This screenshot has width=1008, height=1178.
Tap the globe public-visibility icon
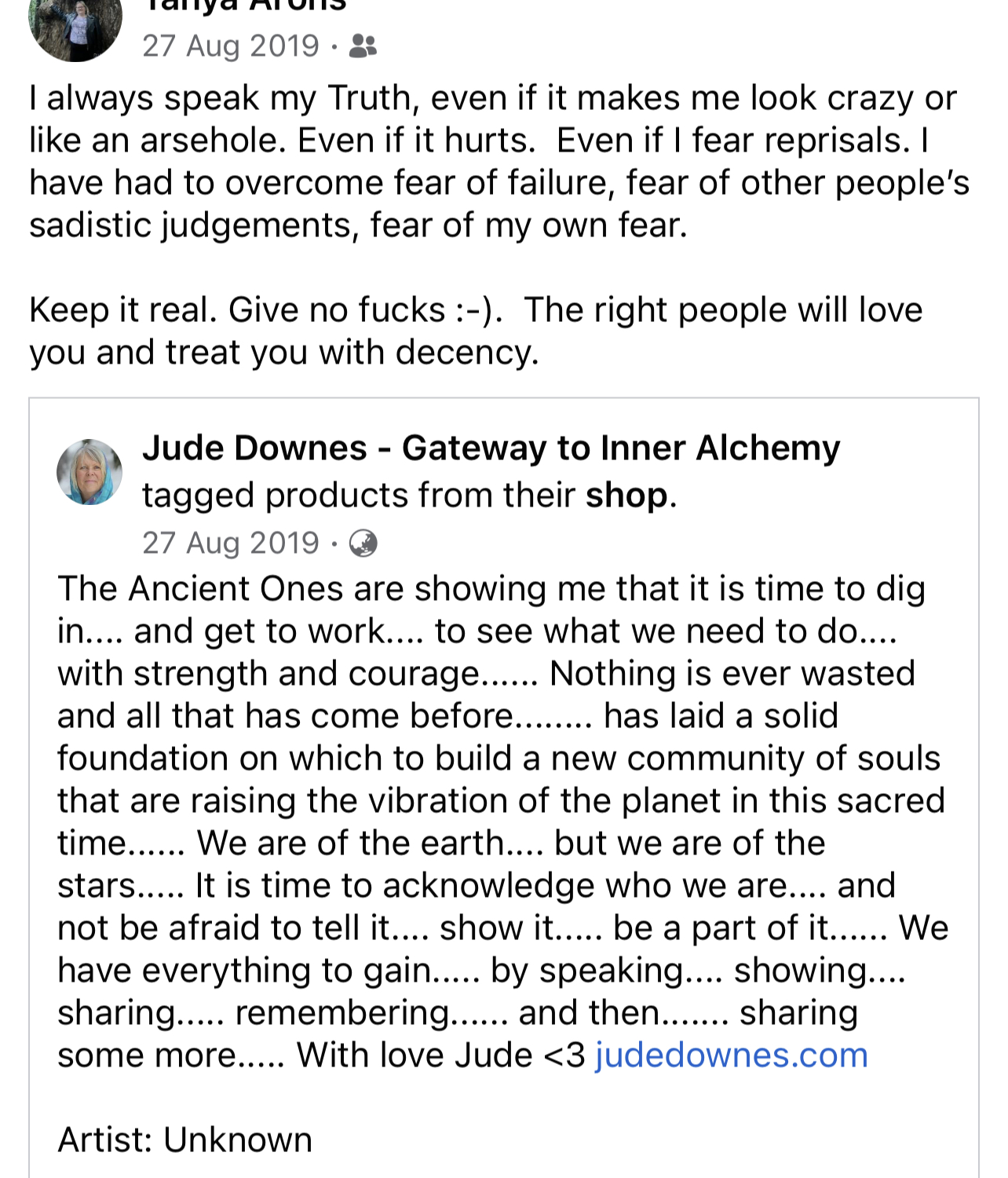tap(363, 543)
